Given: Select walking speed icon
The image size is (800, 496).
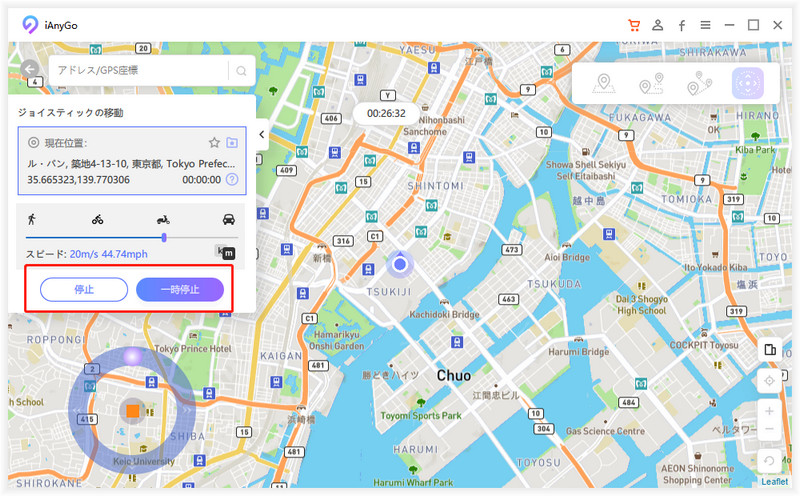Looking at the screenshot, I should [x=32, y=219].
